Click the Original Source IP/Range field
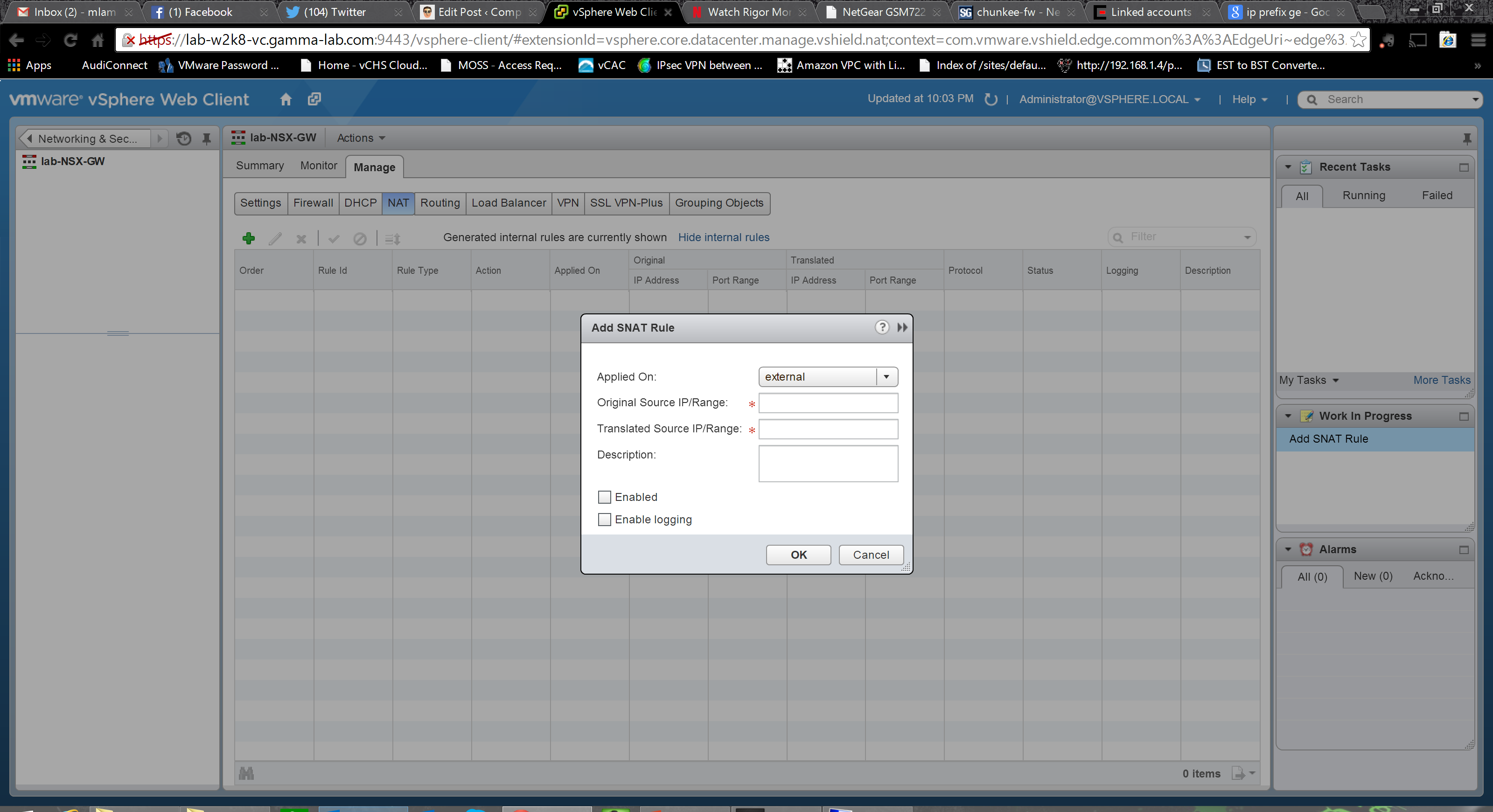Viewport: 1493px width, 812px height. coord(828,403)
